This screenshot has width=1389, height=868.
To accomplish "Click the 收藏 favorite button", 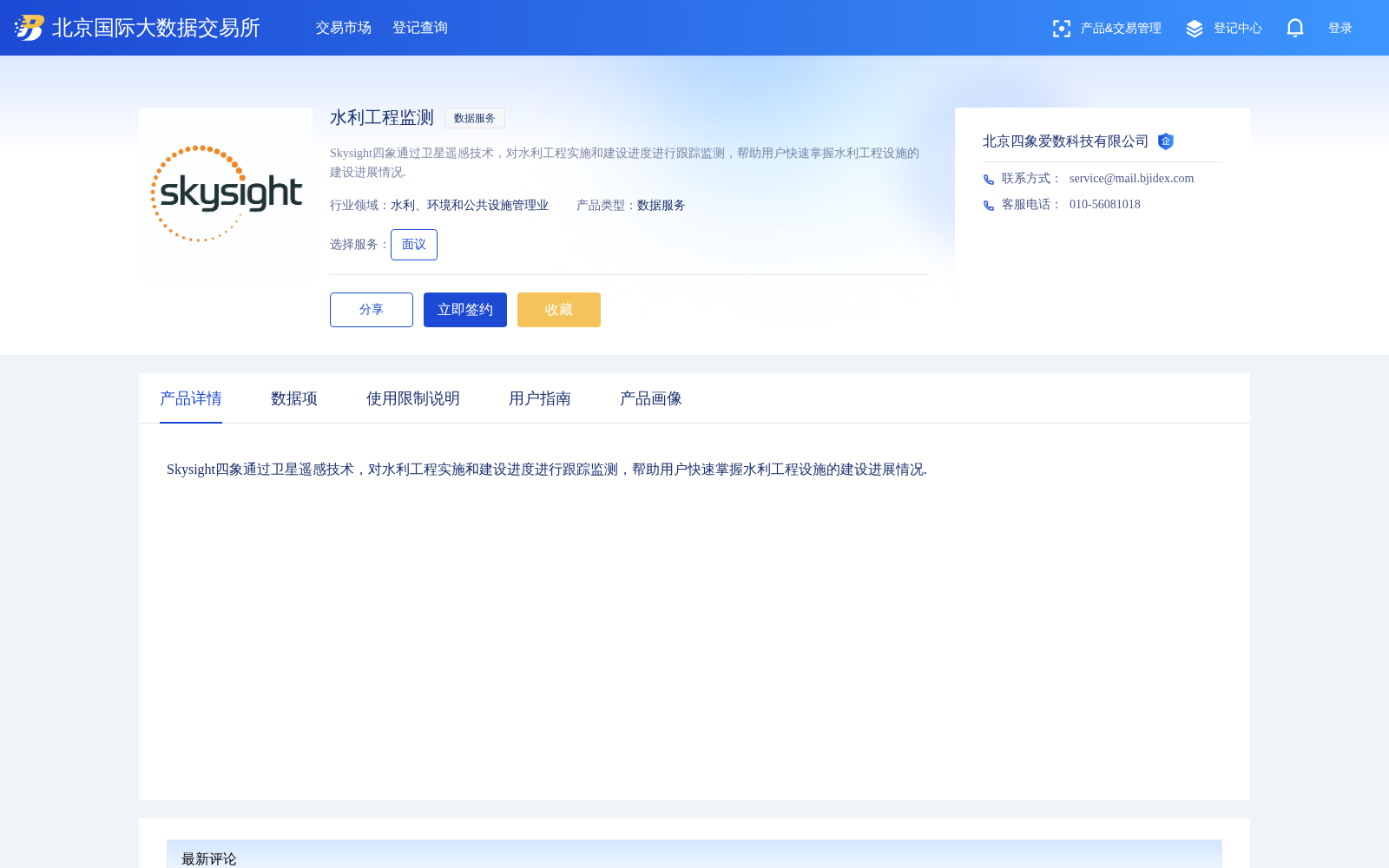I will (559, 310).
